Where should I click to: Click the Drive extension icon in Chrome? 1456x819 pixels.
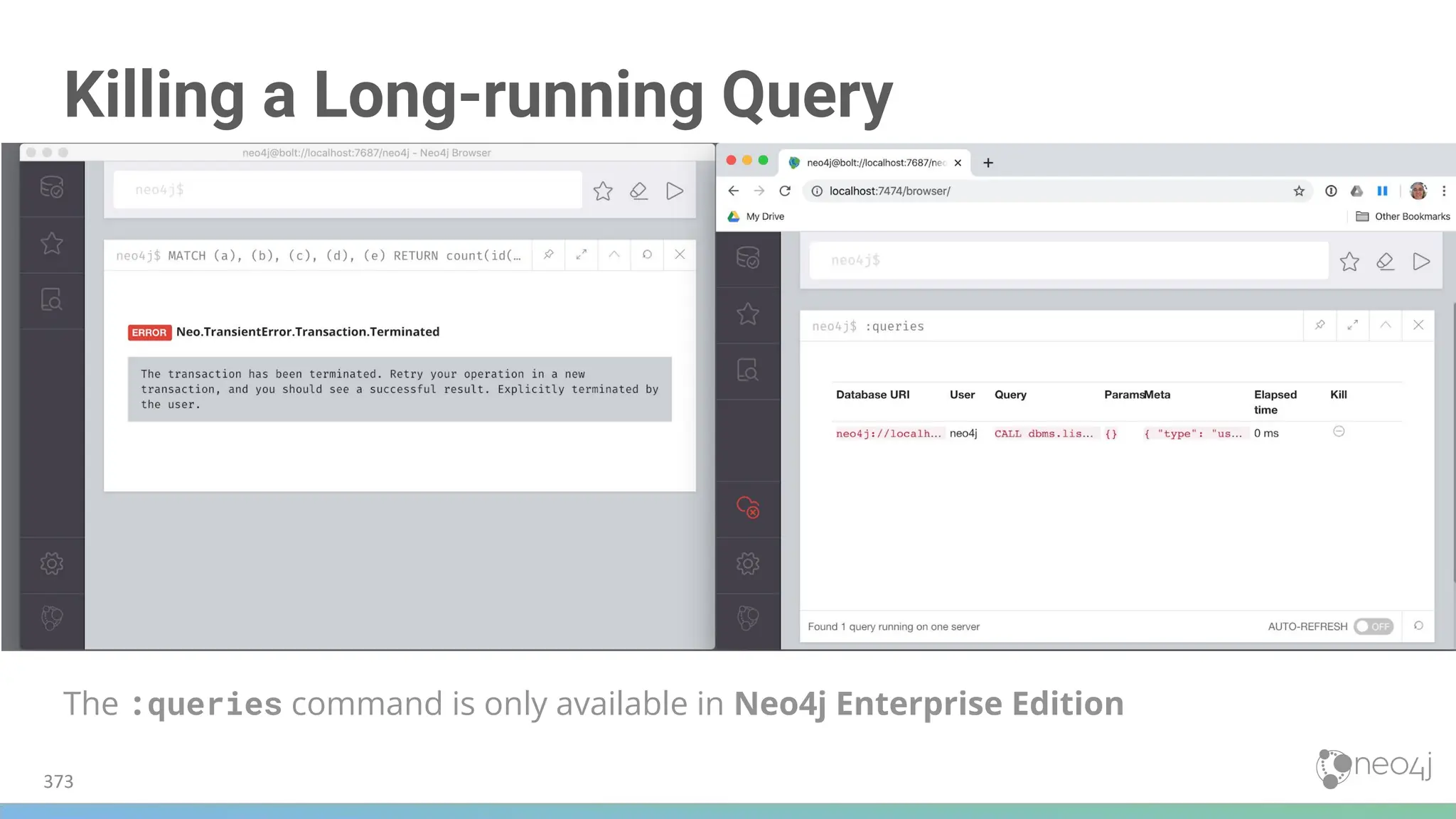(x=1356, y=191)
